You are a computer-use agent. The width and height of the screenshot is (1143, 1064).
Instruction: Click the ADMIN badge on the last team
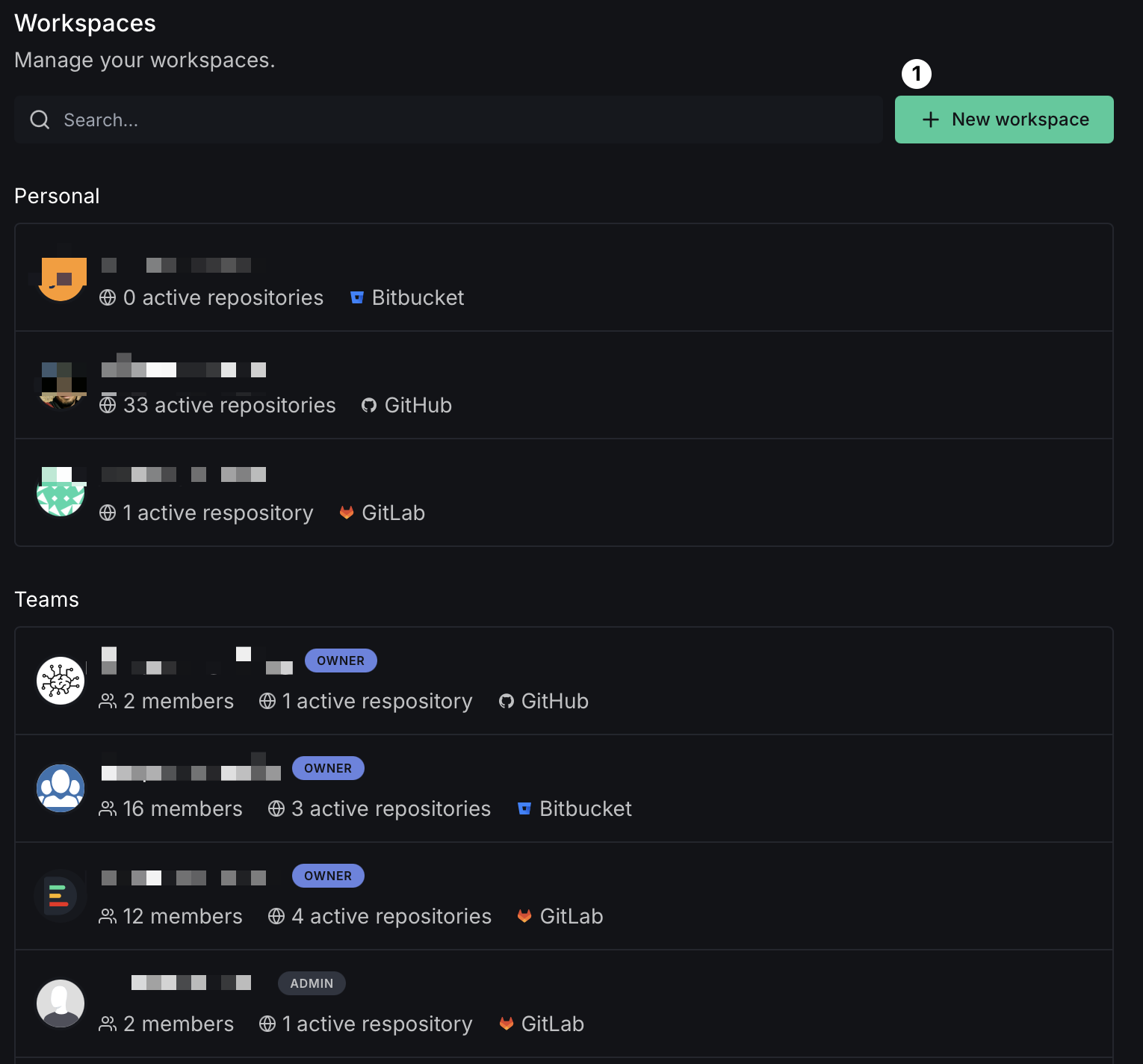coord(312,983)
